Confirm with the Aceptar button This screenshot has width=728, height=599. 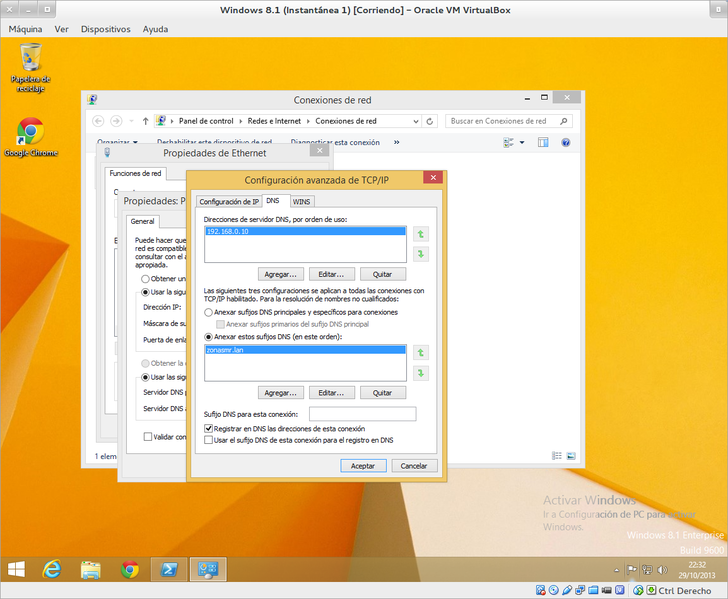click(x=363, y=466)
